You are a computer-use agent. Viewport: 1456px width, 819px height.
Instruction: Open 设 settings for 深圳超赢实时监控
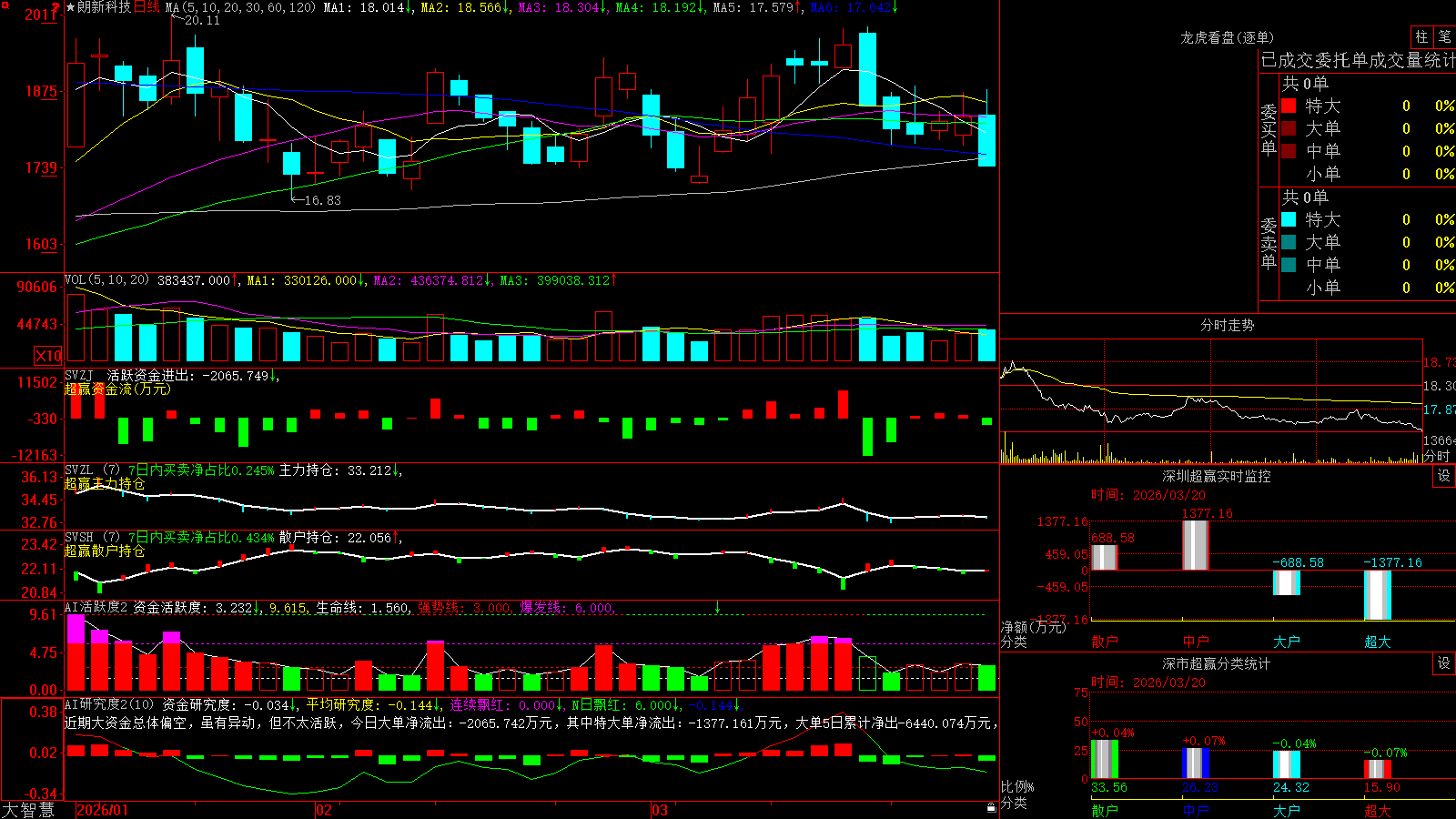pos(1444,476)
